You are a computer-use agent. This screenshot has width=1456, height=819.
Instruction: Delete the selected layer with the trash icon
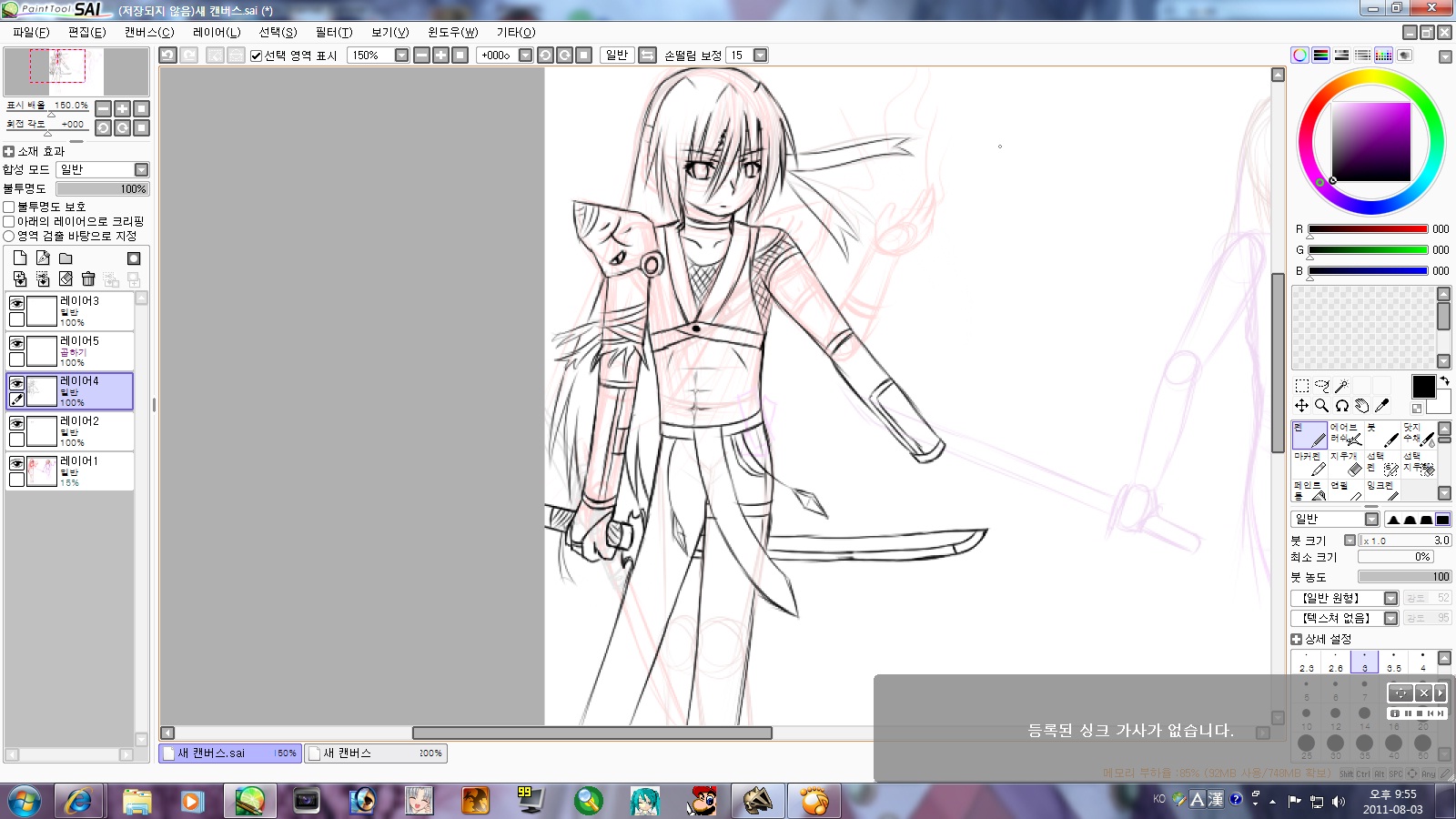[88, 278]
